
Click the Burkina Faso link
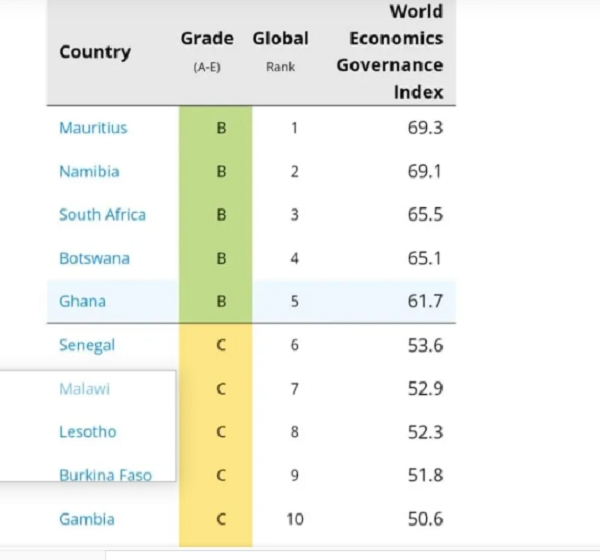[x=105, y=475]
